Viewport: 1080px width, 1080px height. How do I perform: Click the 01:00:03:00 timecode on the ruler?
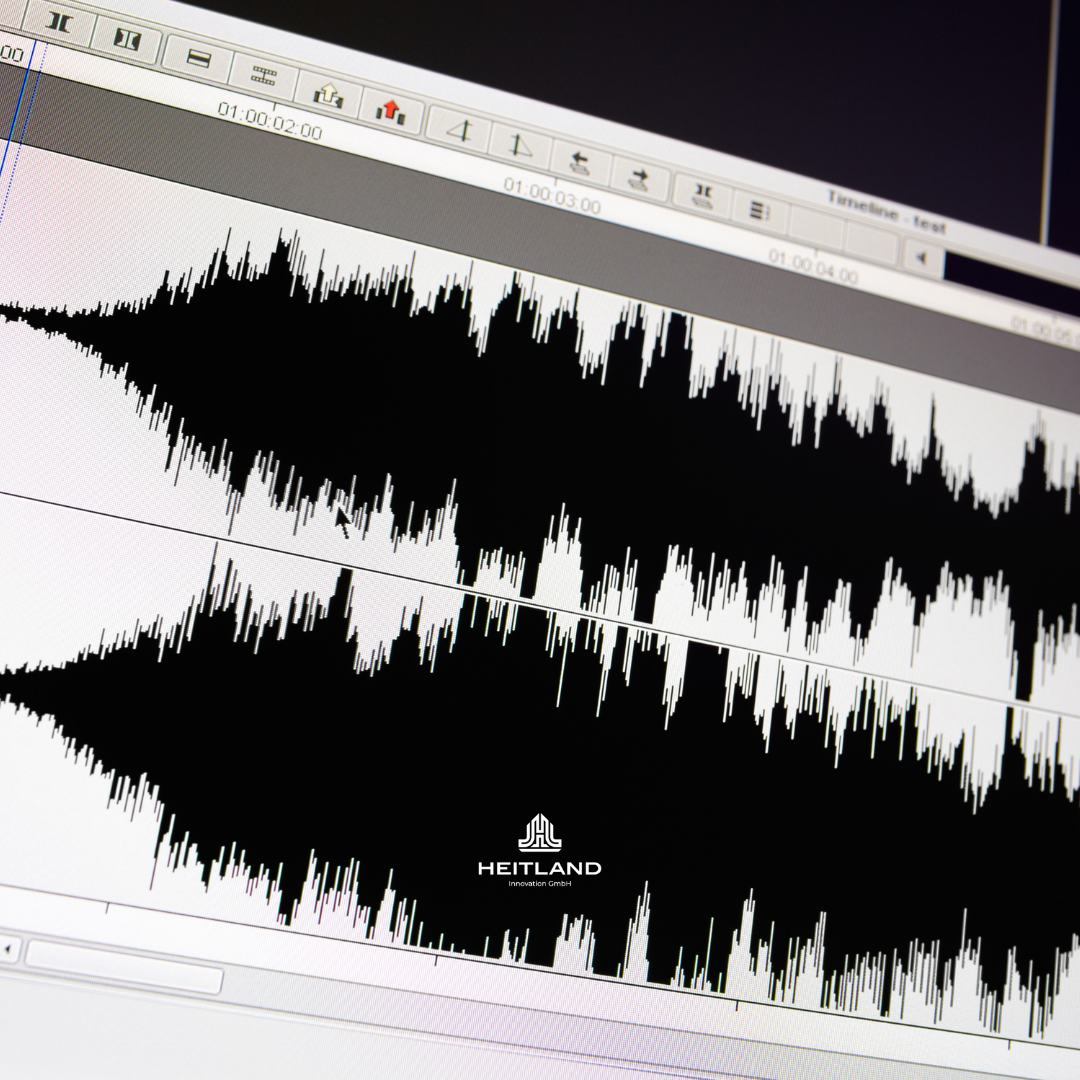(x=552, y=196)
